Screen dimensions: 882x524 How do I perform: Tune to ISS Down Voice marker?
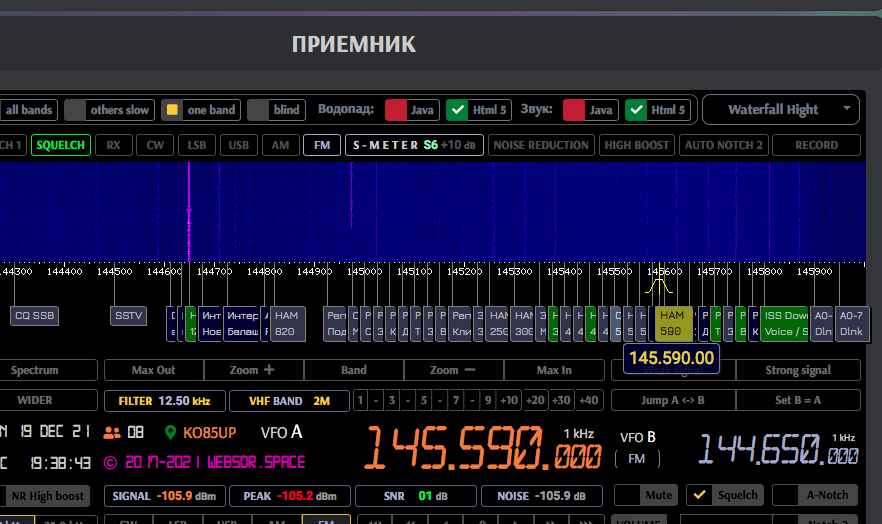click(786, 322)
